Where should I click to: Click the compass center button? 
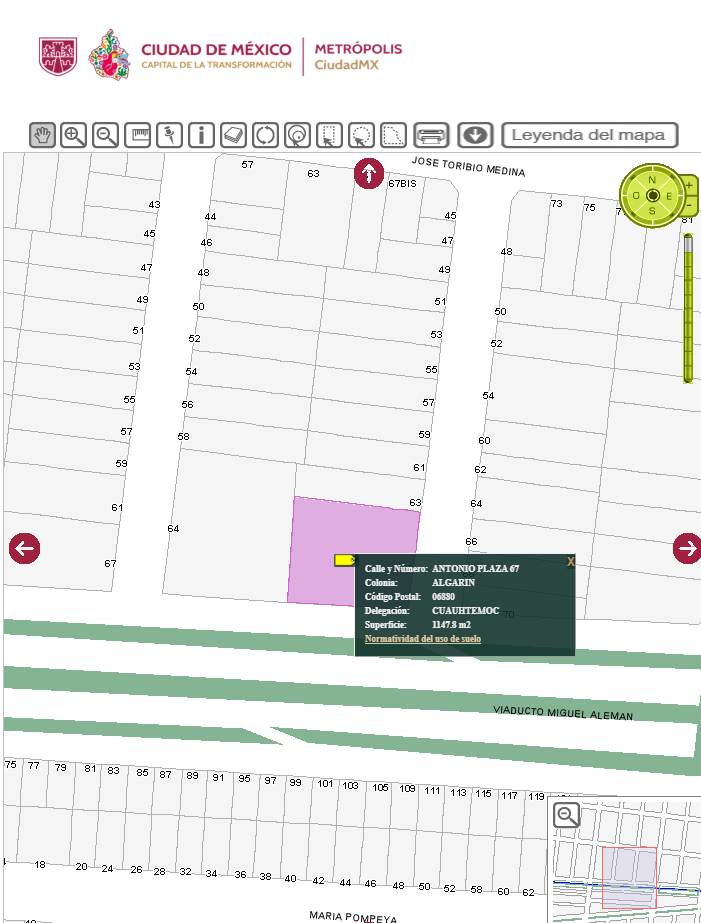click(x=652, y=195)
